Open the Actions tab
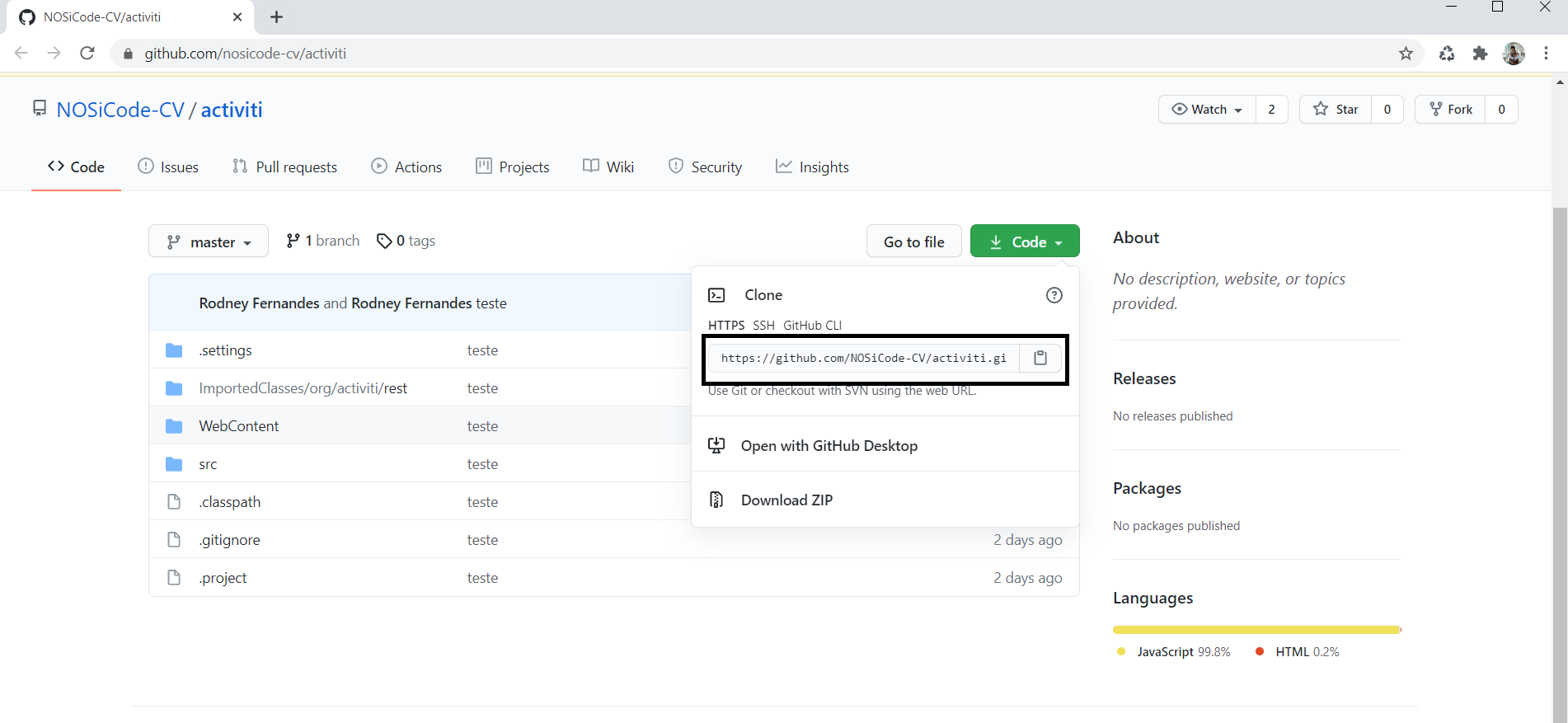Viewport: 1568px width, 723px height. [x=406, y=167]
